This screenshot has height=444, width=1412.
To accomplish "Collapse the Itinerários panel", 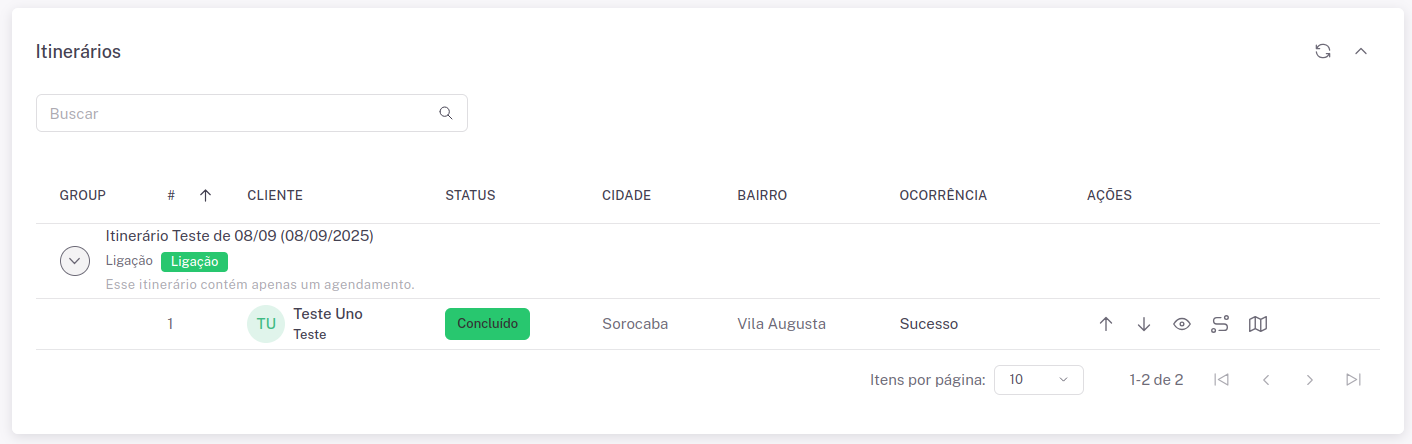I will pos(1361,51).
